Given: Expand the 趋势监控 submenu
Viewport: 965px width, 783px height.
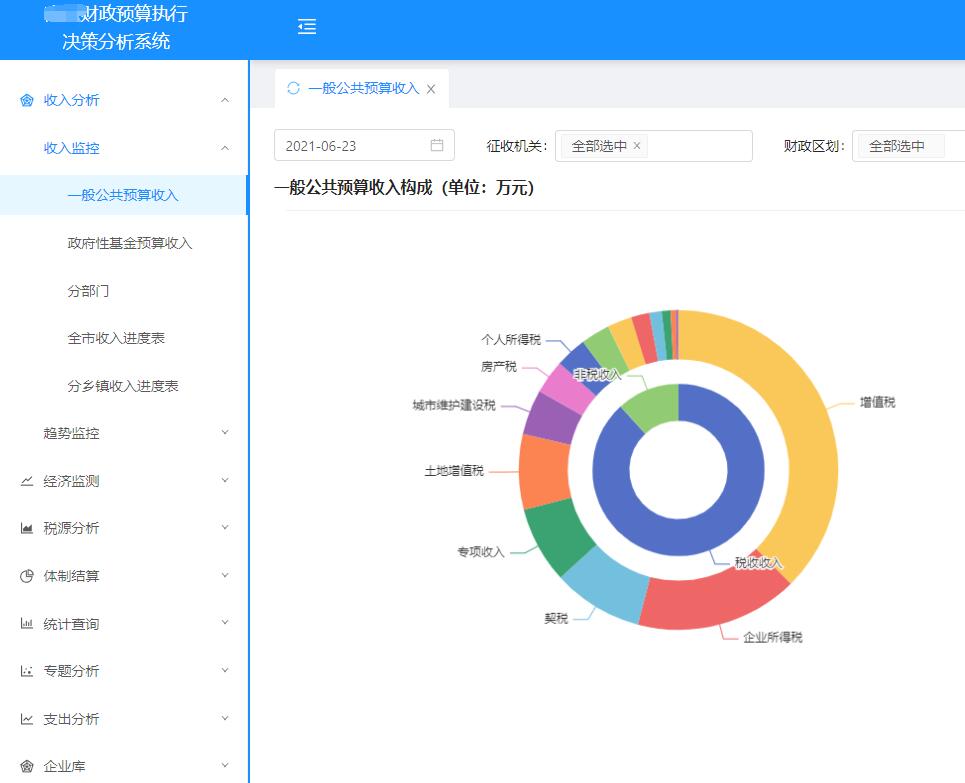Looking at the screenshot, I should [x=224, y=433].
